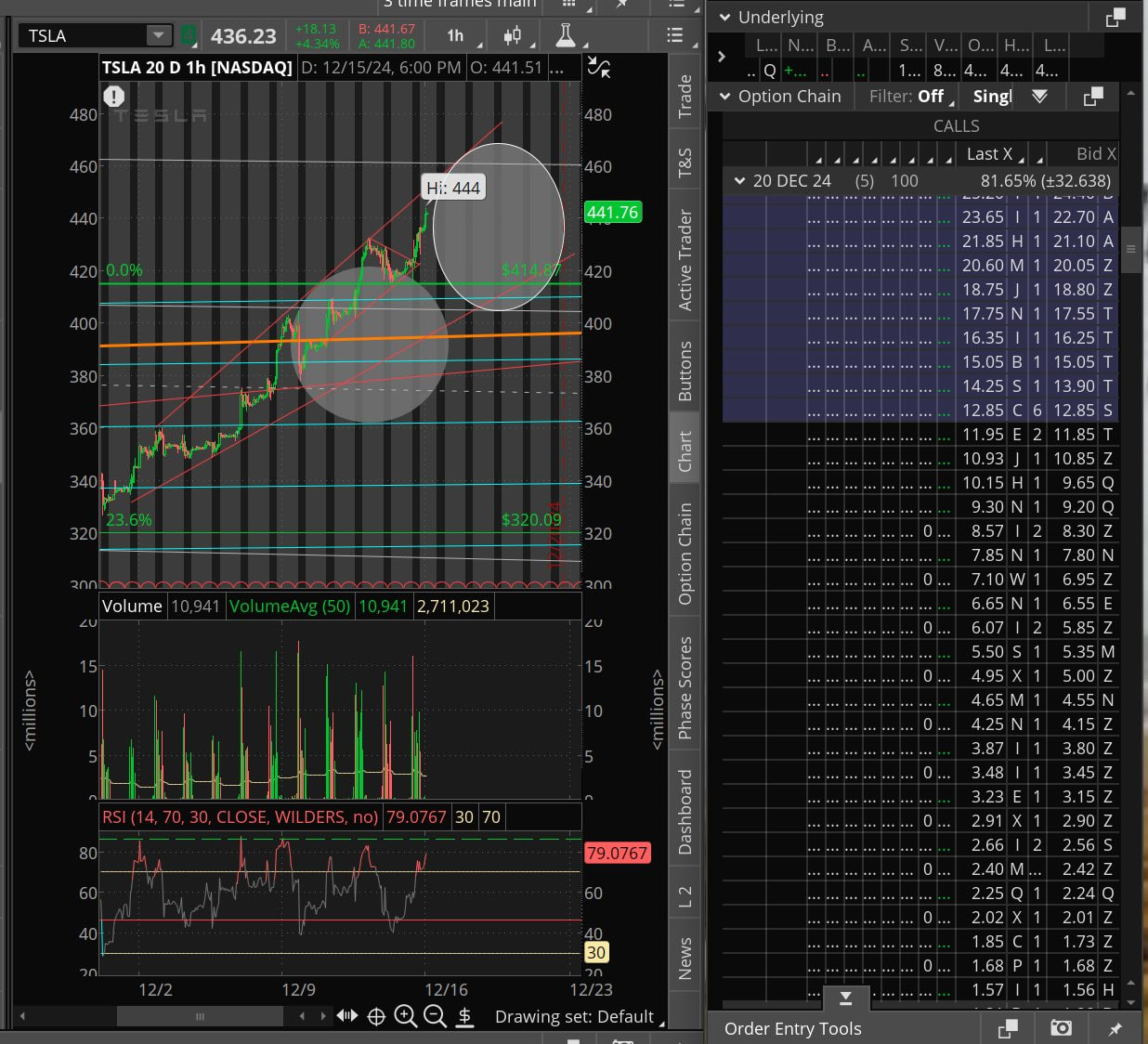Click the zoom in magnifier icon
Screen dimensions: 1148x1044
pyautogui.click(x=405, y=1016)
